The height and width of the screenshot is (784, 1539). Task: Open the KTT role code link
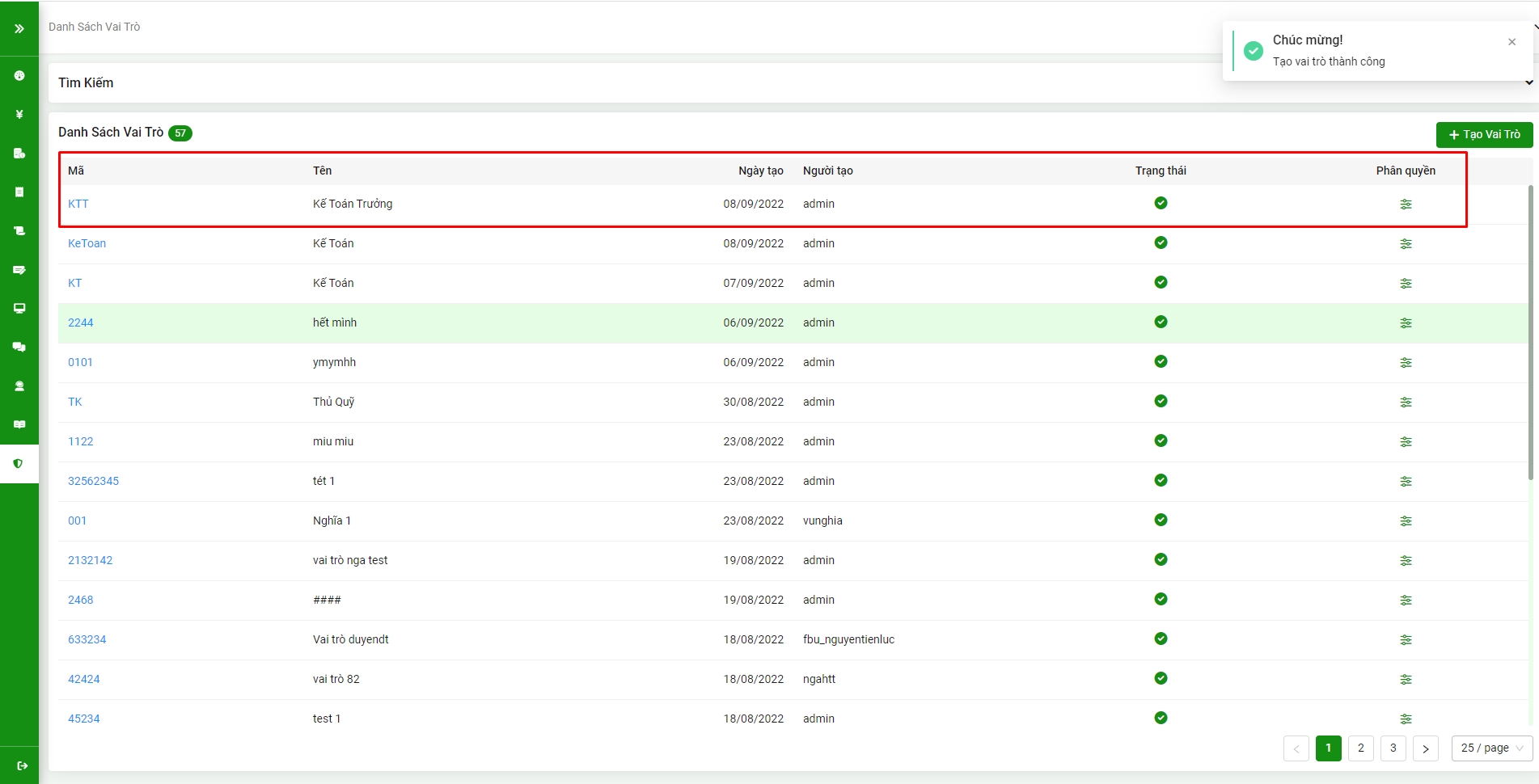78,204
